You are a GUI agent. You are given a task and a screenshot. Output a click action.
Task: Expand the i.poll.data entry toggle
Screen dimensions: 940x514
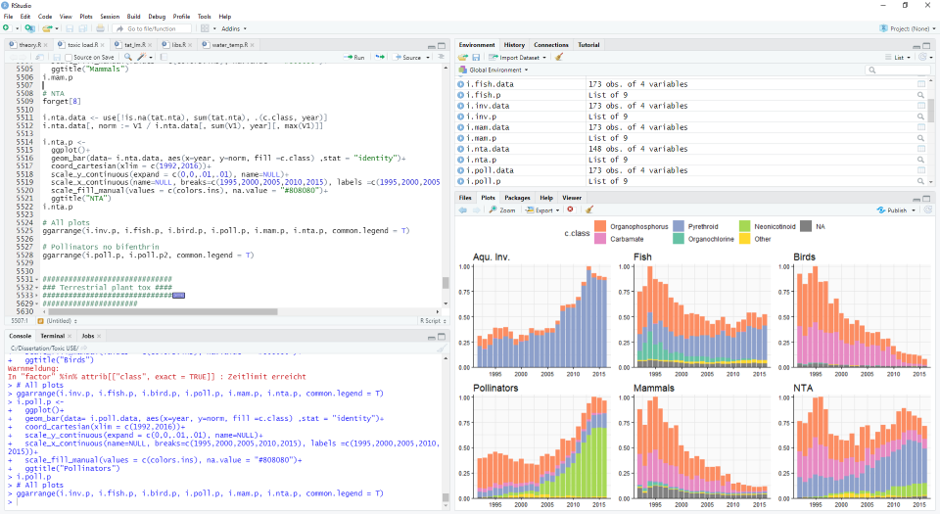(460, 170)
